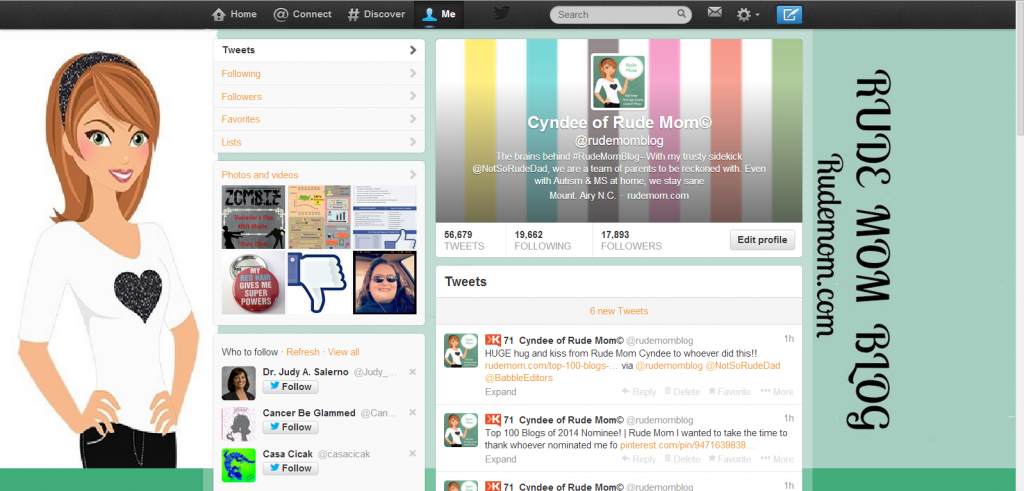Open the thumbs-down photo thumbnail
The width and height of the screenshot is (1024, 491).
[x=319, y=283]
